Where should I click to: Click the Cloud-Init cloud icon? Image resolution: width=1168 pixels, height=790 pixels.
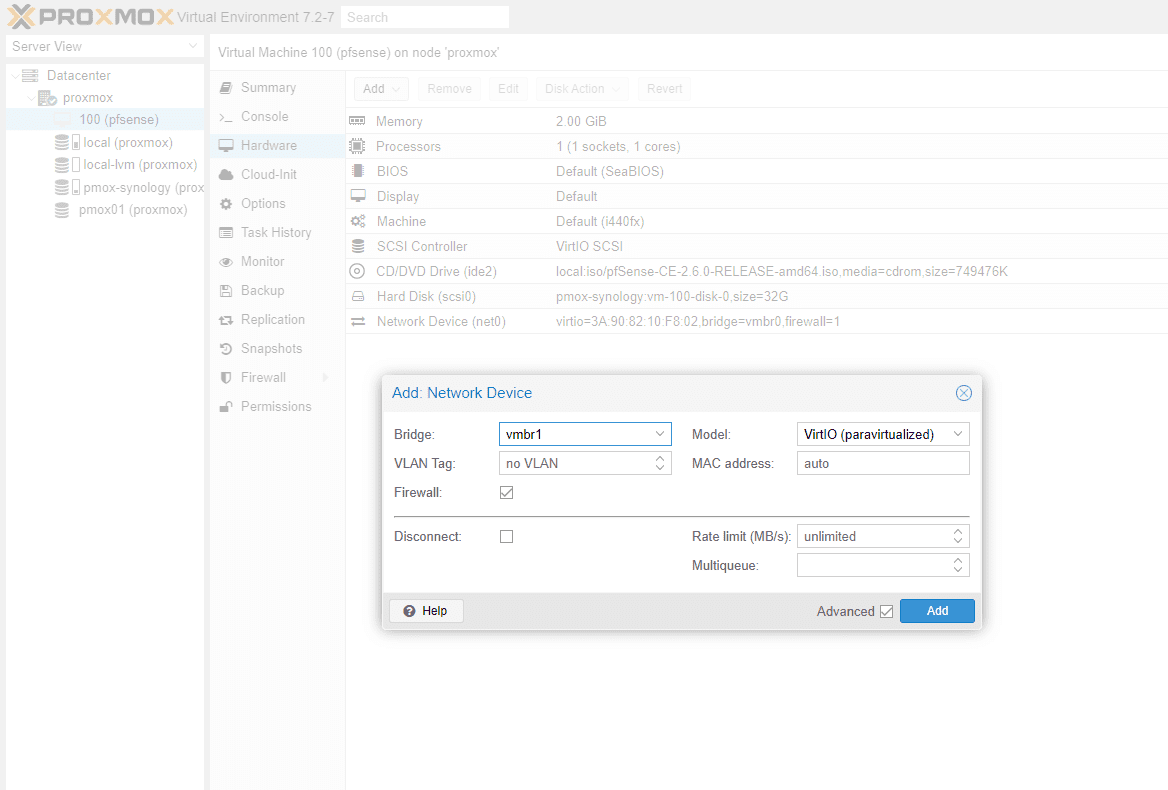pos(226,174)
